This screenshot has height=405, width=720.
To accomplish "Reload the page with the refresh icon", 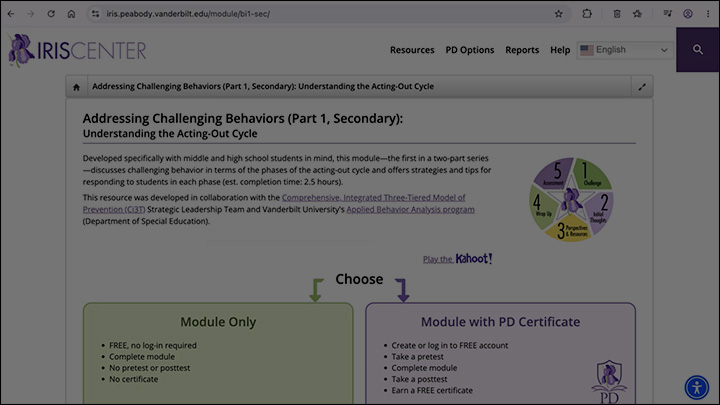I will 51,14.
